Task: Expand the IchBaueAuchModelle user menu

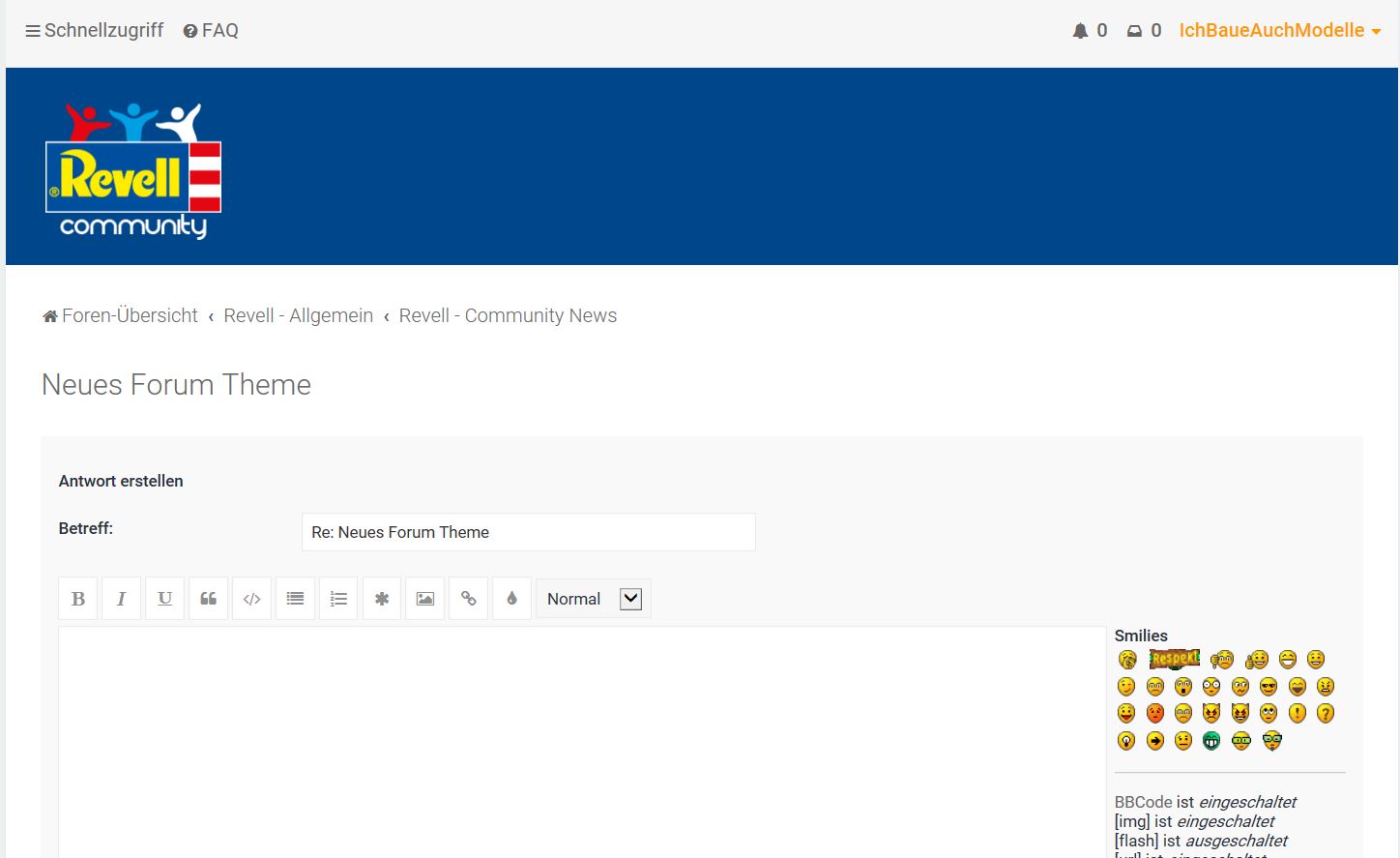Action: click(1279, 31)
